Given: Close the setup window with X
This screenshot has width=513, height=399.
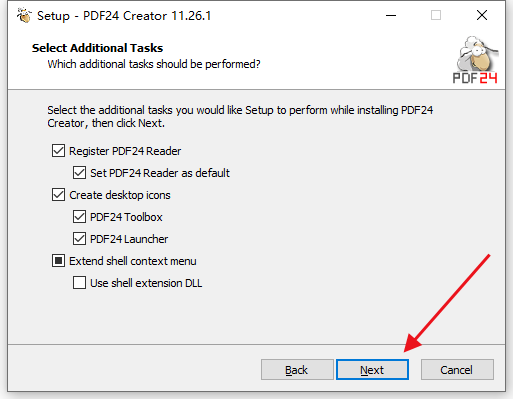Looking at the screenshot, I should tap(482, 15).
